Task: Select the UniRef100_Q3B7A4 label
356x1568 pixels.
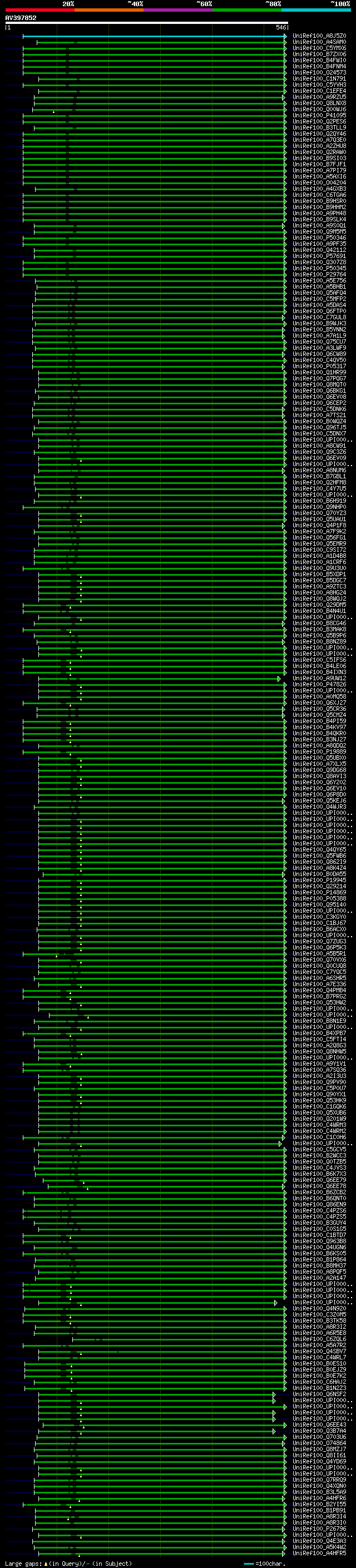Action: [x=319, y=1431]
